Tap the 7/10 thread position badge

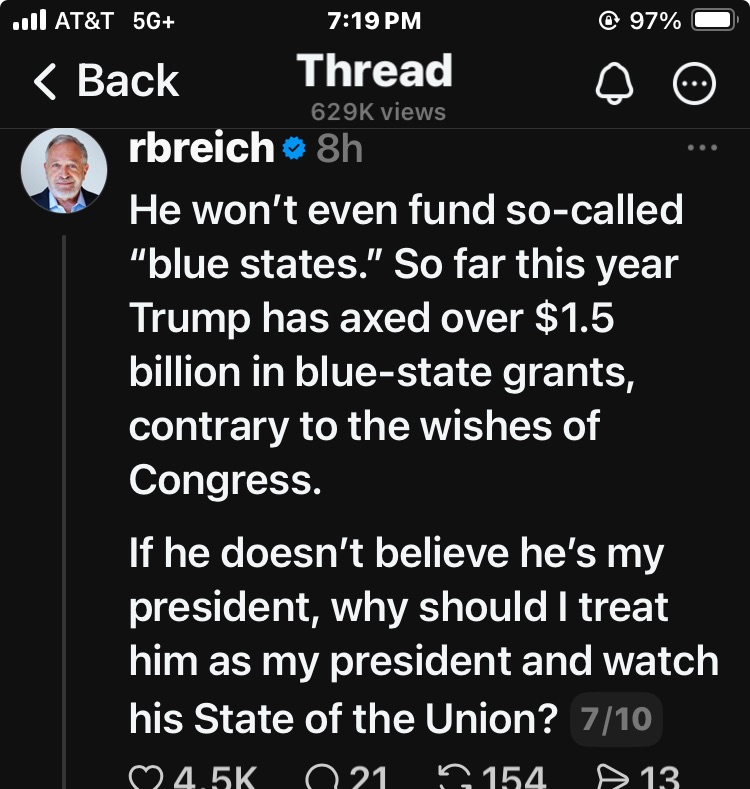coord(615,719)
